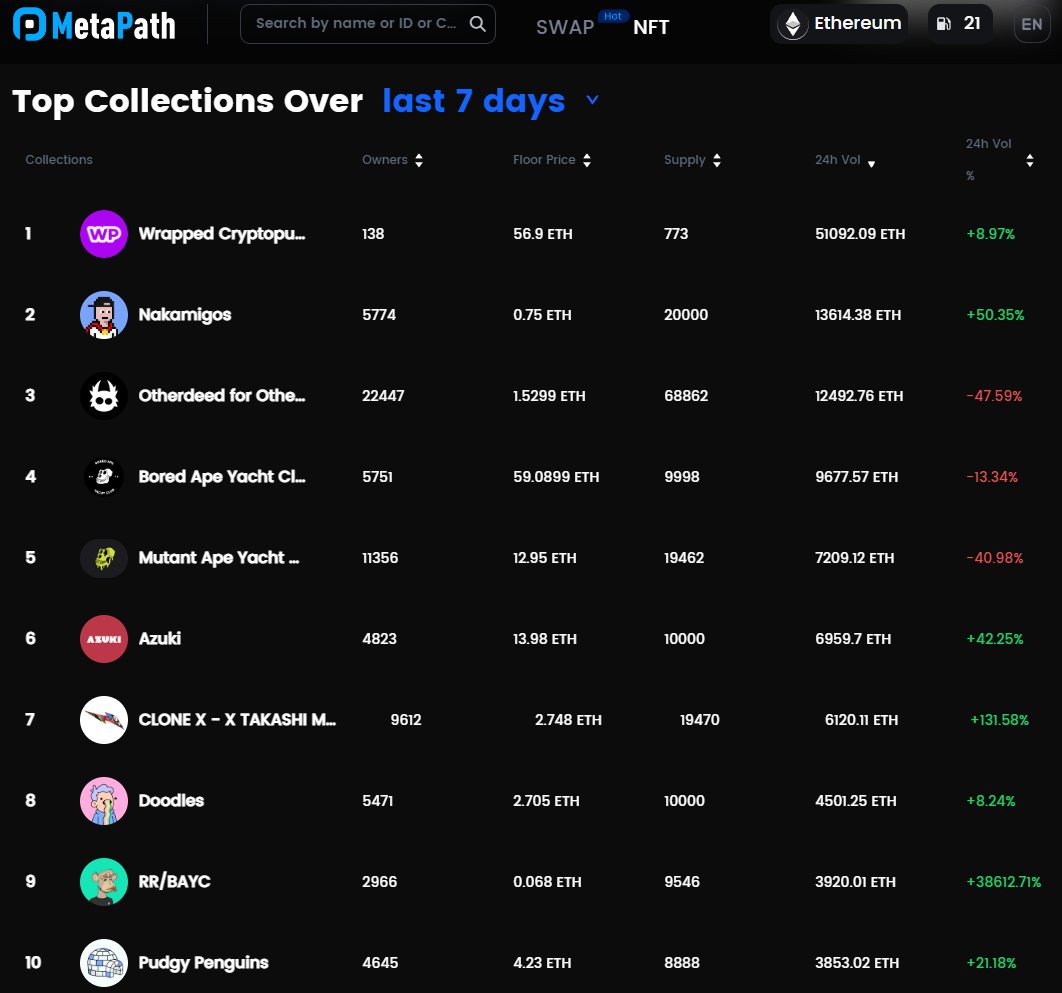The image size is (1062, 993).
Task: Click Bored Ape floor price 59.0899 ETH
Action: (x=556, y=477)
